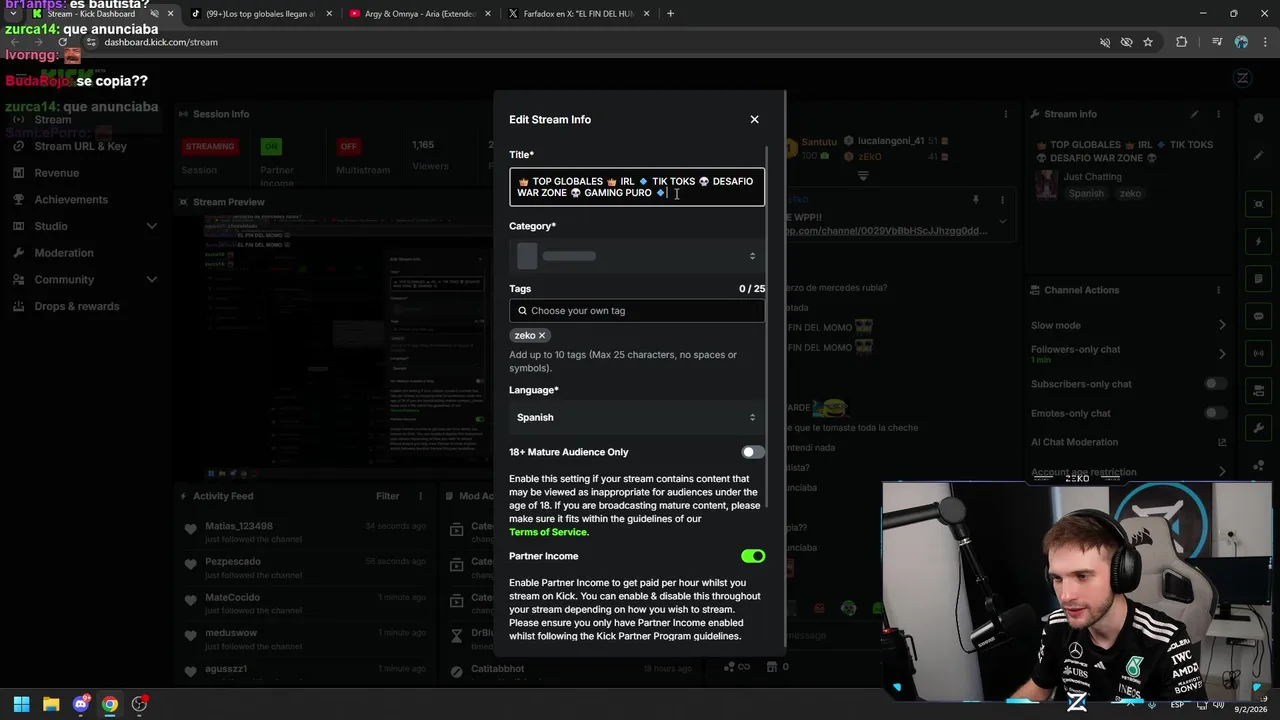Open File Explorer from taskbar
The height and width of the screenshot is (720, 1280).
point(51,704)
